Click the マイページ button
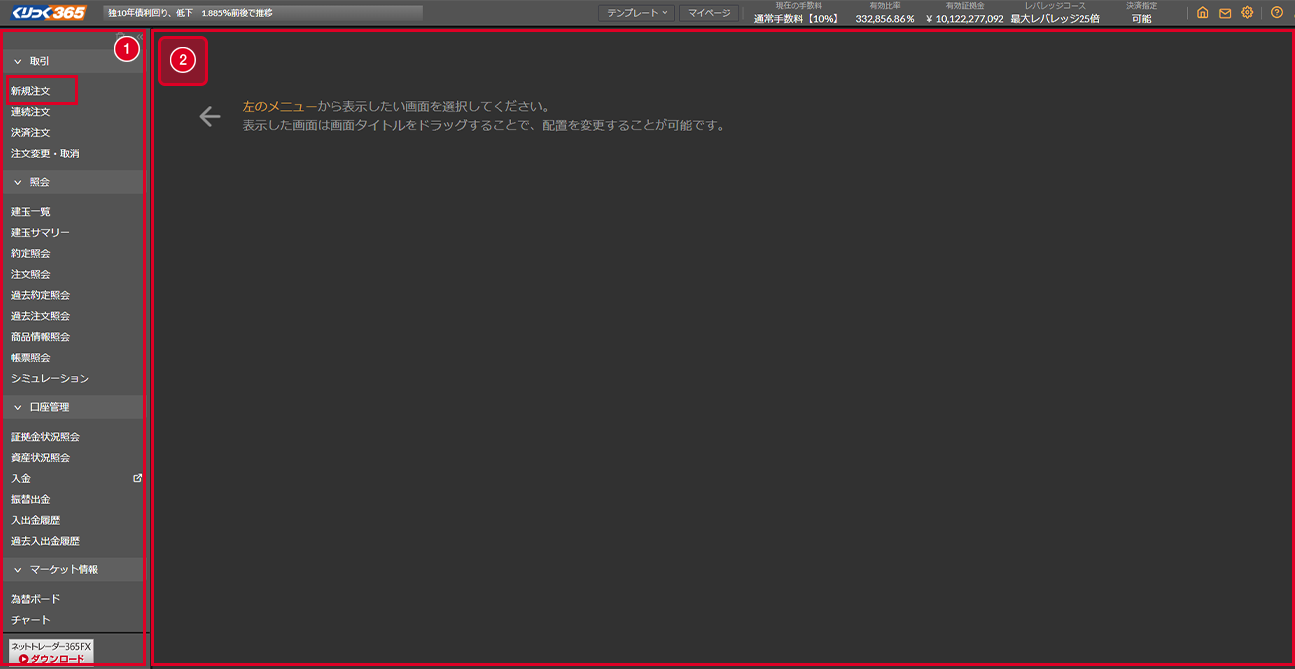Screen dimensions: 1295x669 [x=709, y=13]
